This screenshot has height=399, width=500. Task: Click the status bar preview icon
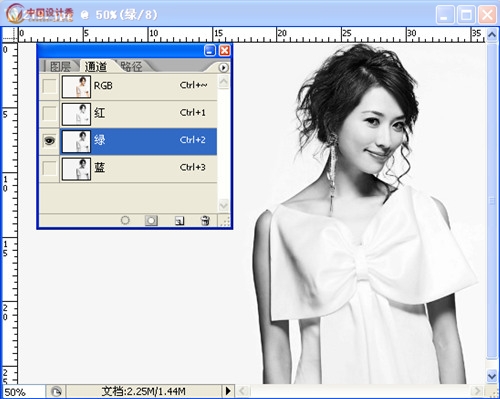[56, 391]
